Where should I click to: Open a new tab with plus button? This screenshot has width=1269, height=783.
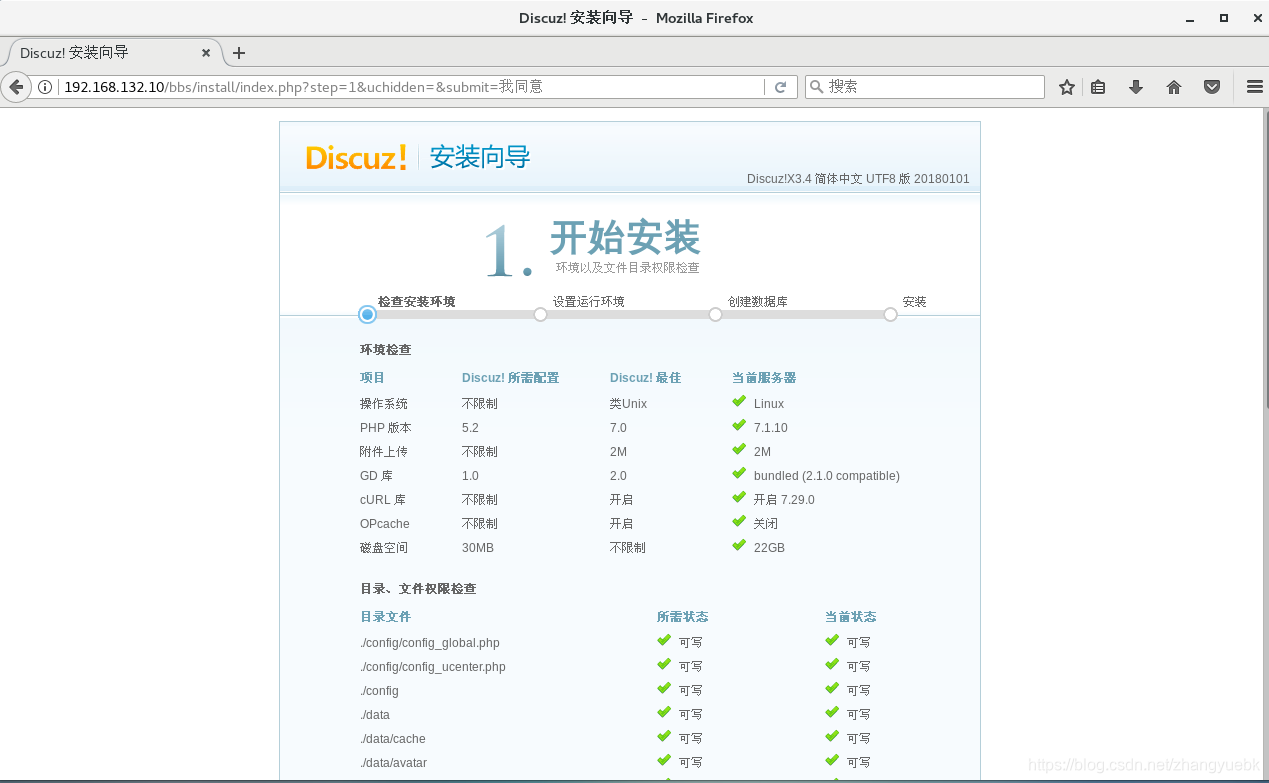[x=239, y=53]
